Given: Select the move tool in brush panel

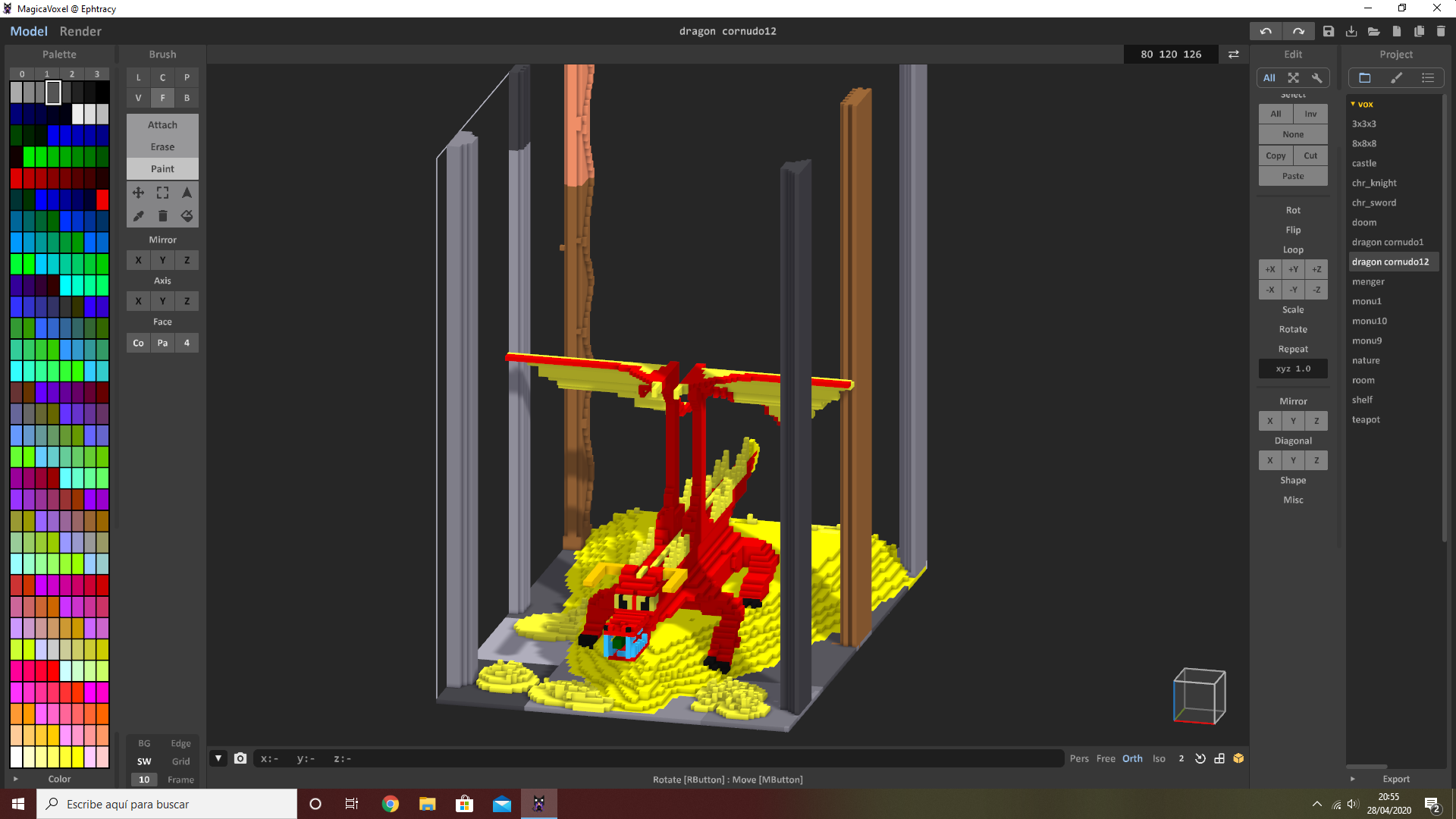Looking at the screenshot, I should 138,193.
